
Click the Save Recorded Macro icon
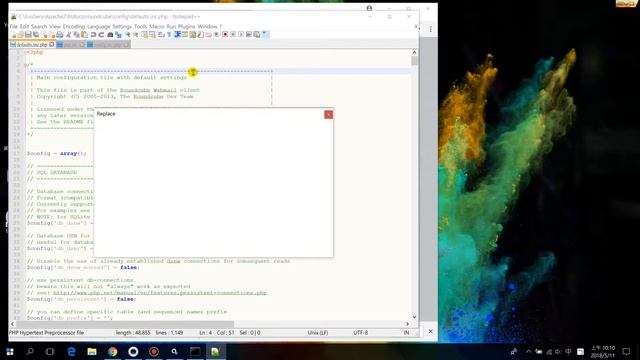pos(257,35)
